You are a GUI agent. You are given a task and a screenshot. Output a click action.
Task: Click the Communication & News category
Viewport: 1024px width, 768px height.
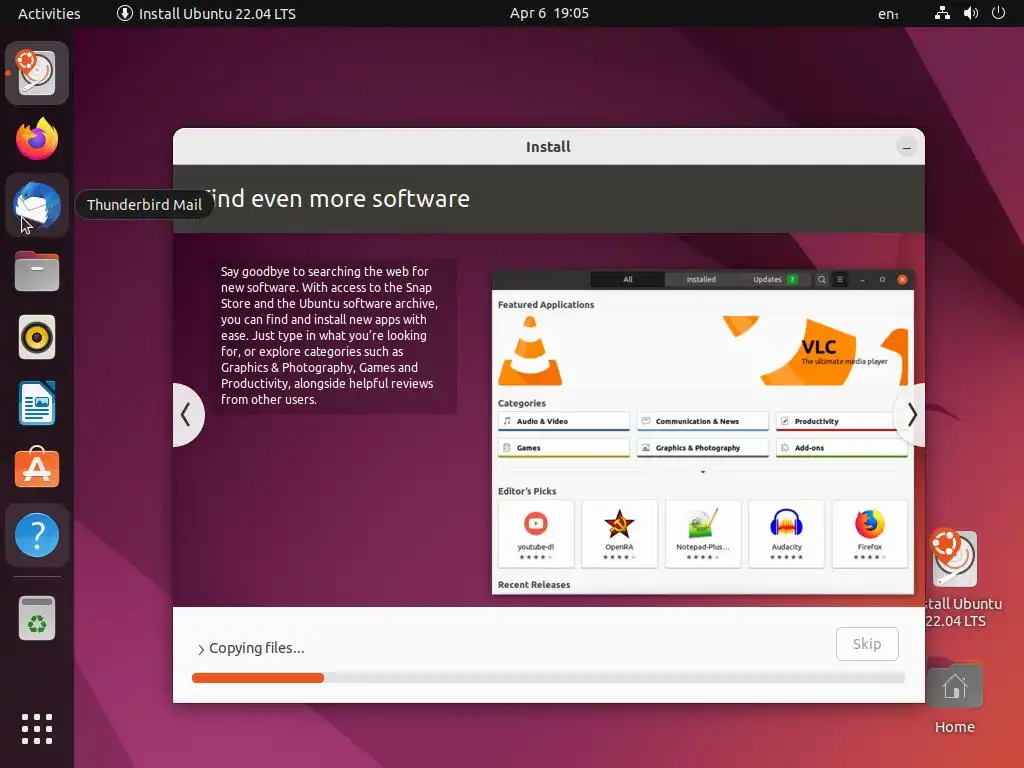click(703, 421)
